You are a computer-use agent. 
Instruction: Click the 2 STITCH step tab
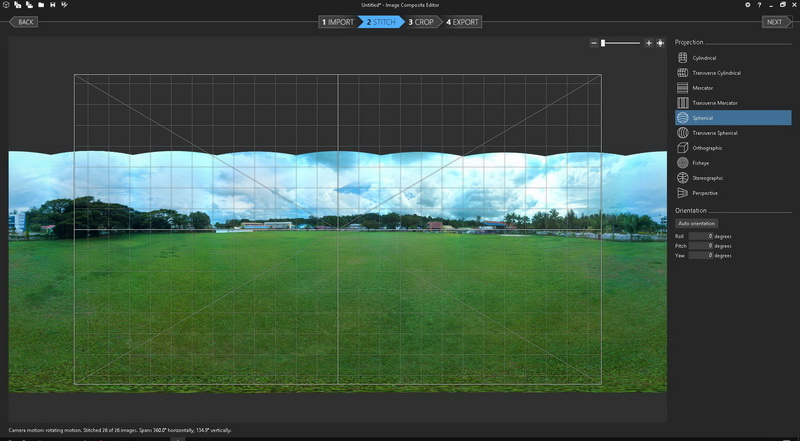[x=381, y=22]
